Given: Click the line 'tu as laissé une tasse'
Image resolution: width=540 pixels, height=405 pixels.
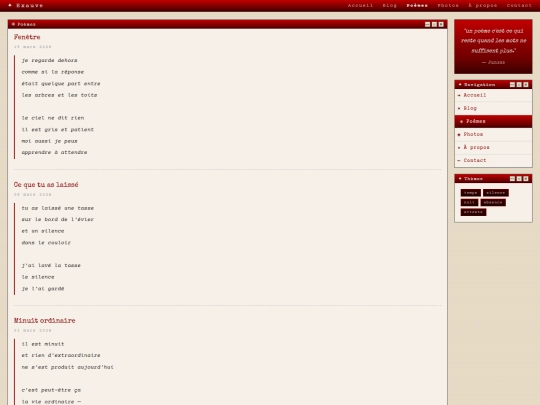Looking at the screenshot, I should click(x=58, y=208).
